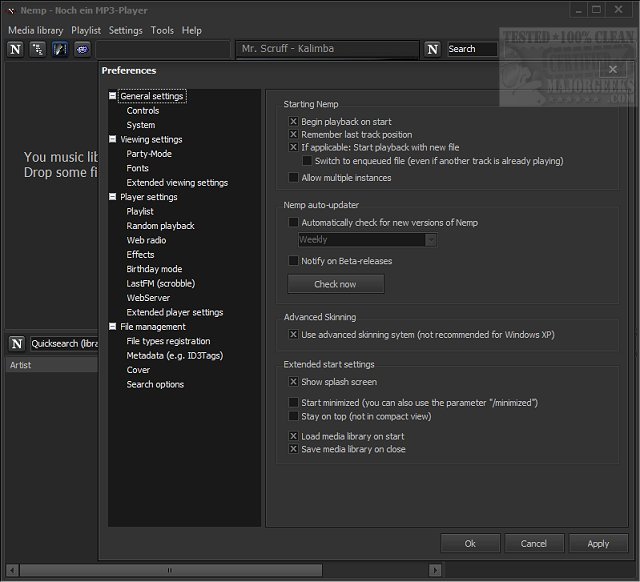Open the Playlist menu
Image resolution: width=640 pixels, height=582 pixels.
(86, 31)
